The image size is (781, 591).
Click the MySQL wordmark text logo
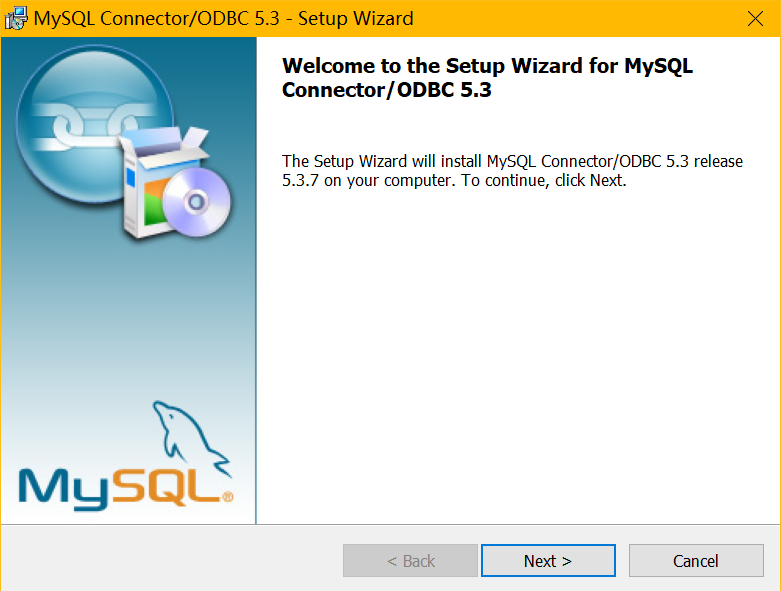click(120, 488)
